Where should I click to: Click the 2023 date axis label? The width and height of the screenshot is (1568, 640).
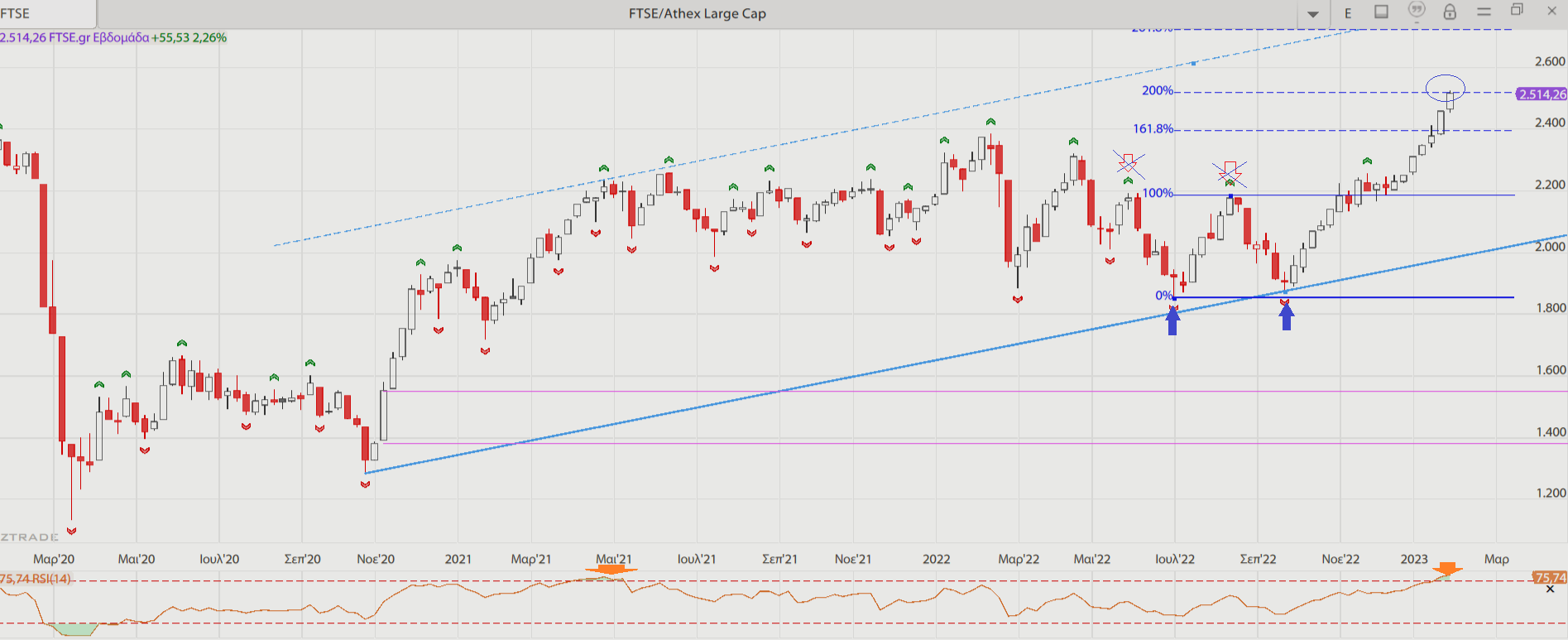pos(1413,559)
